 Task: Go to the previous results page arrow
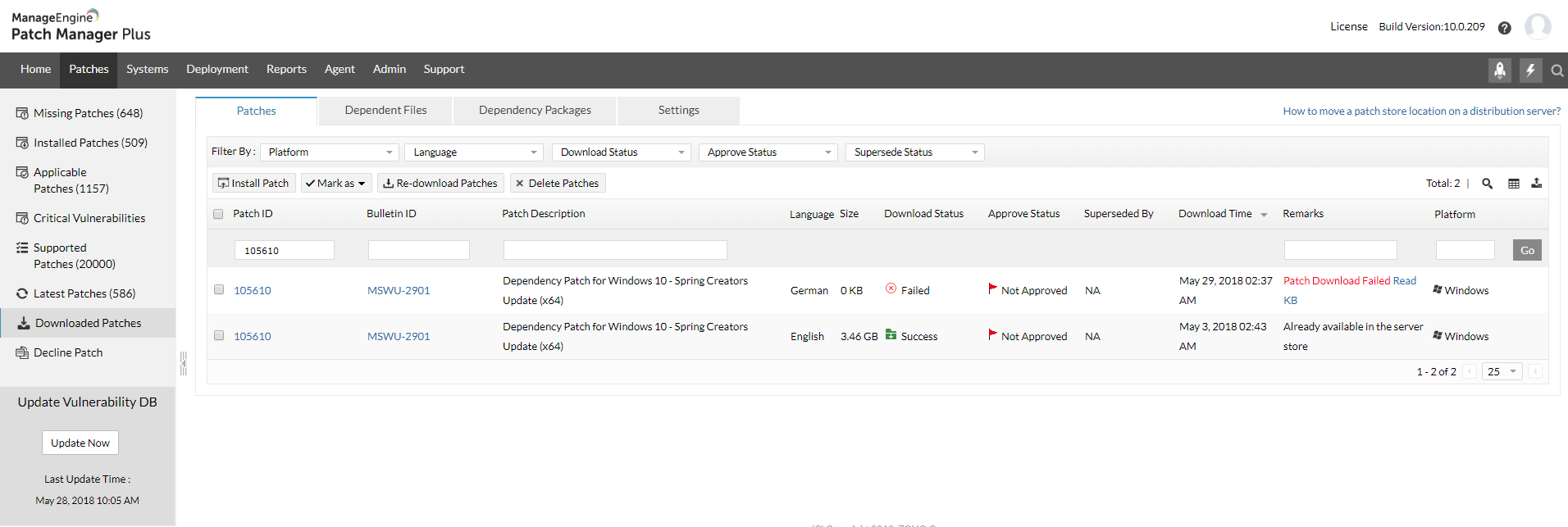tap(1470, 371)
